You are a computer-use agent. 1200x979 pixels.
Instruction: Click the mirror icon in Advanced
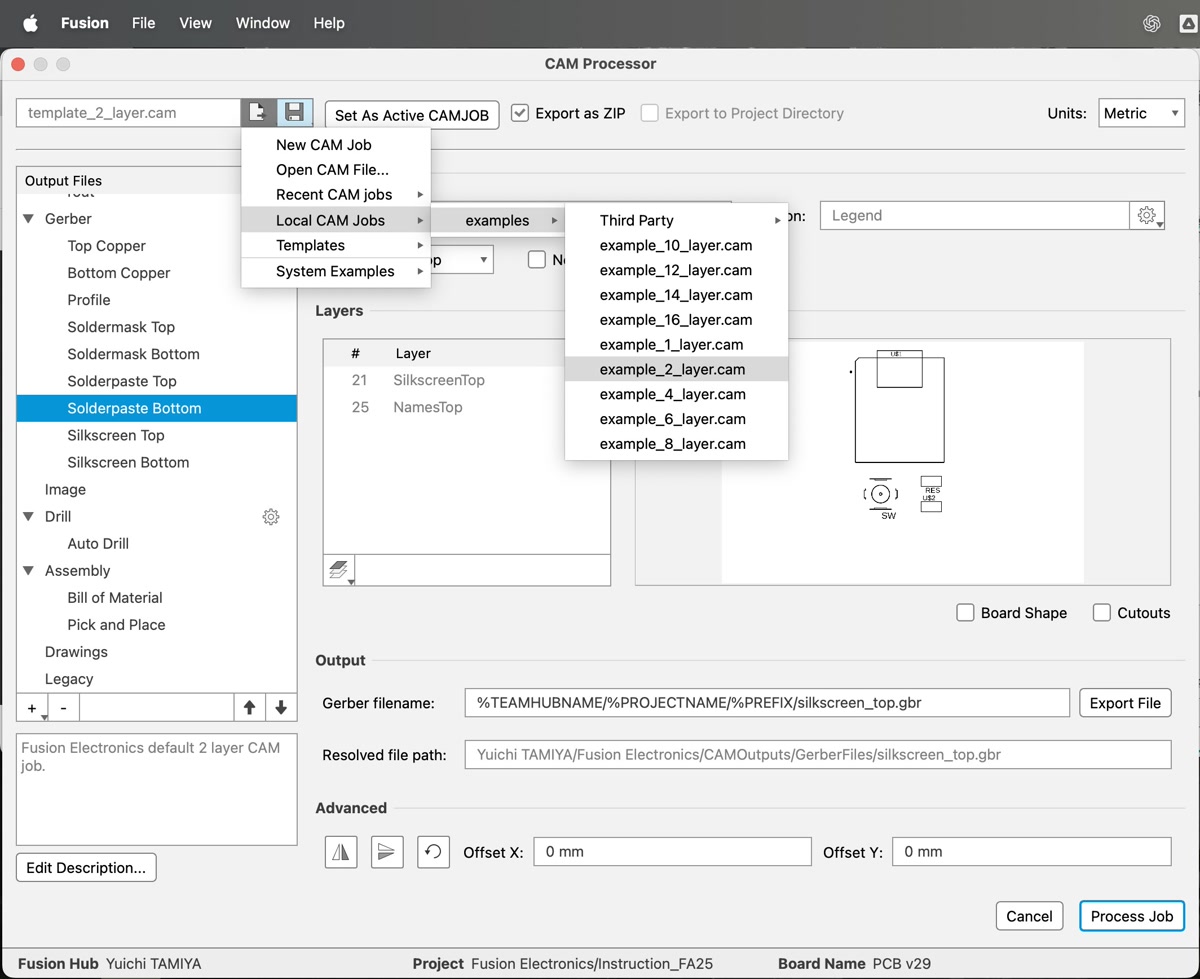tap(341, 852)
